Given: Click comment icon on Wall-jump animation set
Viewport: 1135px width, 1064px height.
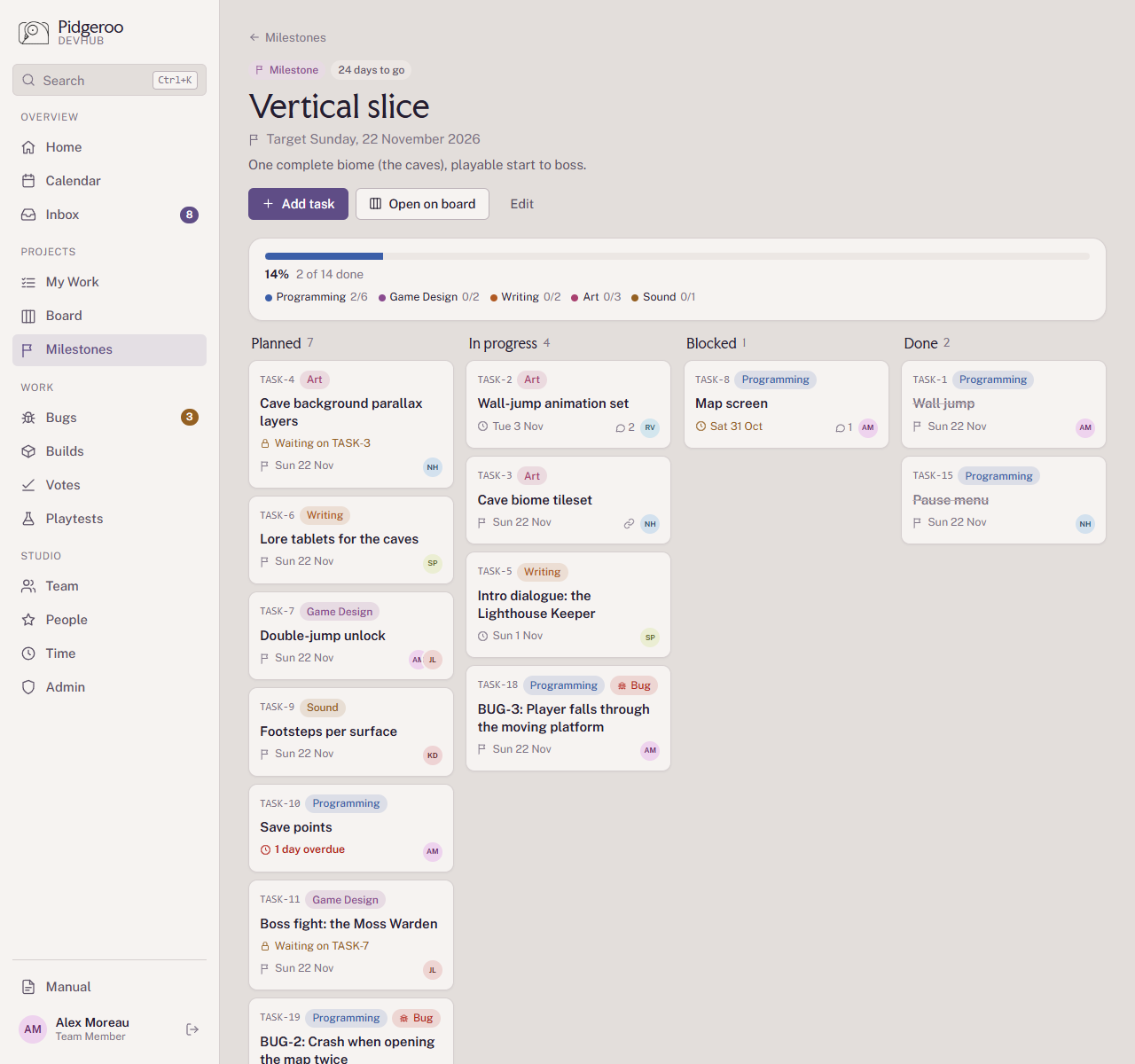Looking at the screenshot, I should tap(620, 427).
